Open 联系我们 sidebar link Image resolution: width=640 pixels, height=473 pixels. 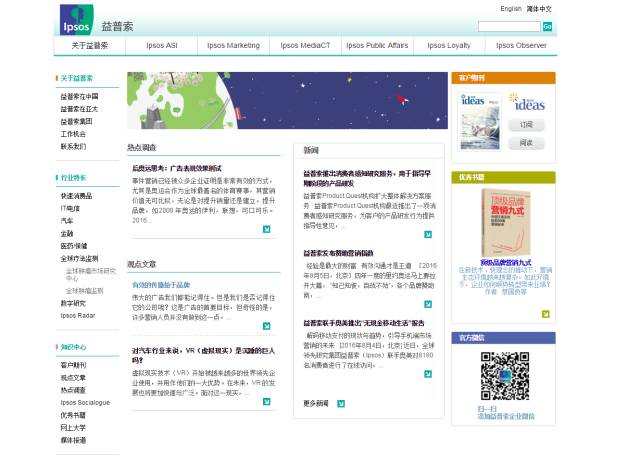point(73,146)
